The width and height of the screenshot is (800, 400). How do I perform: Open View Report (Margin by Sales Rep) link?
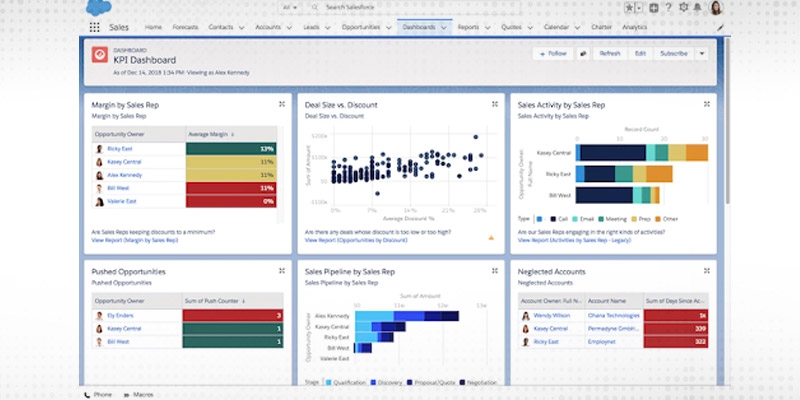[x=135, y=240]
